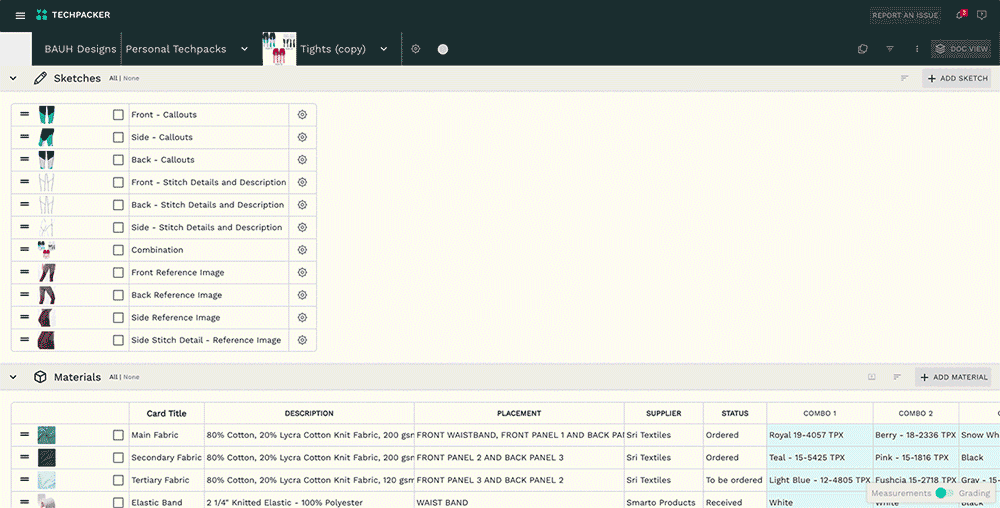Screen dimensions: 1000x508
Task: Click the Add Sketch button
Action: point(957,78)
